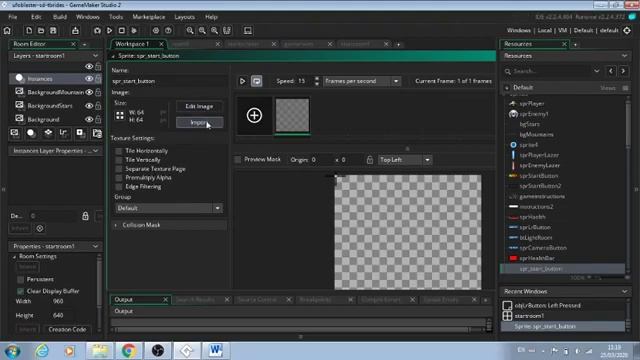
Task: Add new tile layer icon
Action: pos(48,133)
